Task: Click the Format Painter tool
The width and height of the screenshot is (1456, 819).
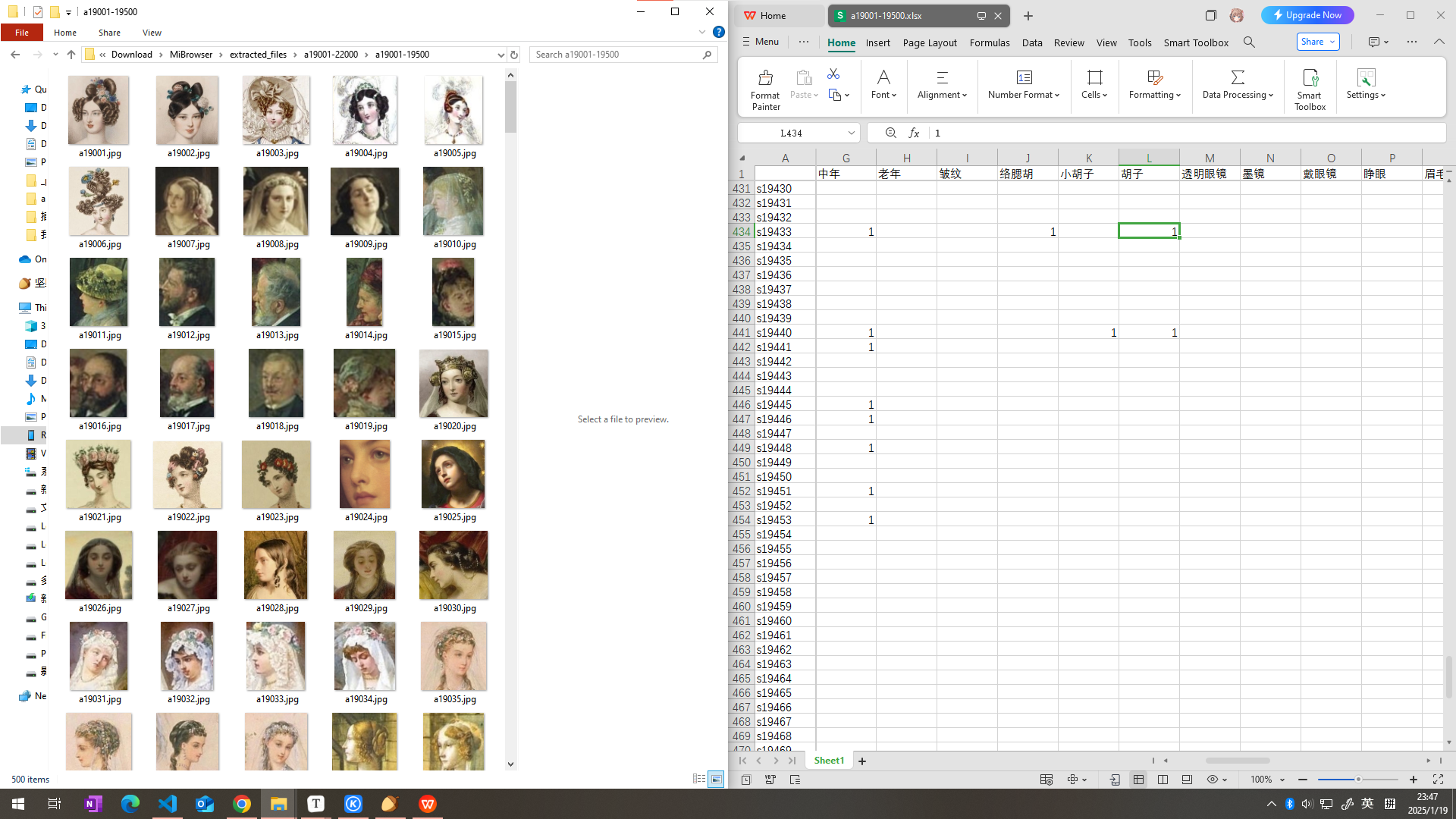Action: pos(765,89)
